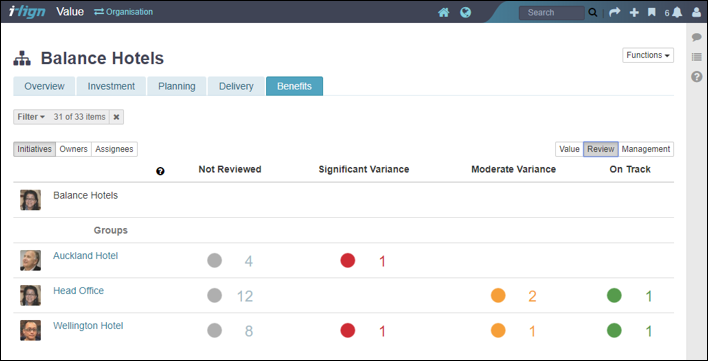
Task: Click Head Office Moderate Variance count 2
Action: (532, 296)
